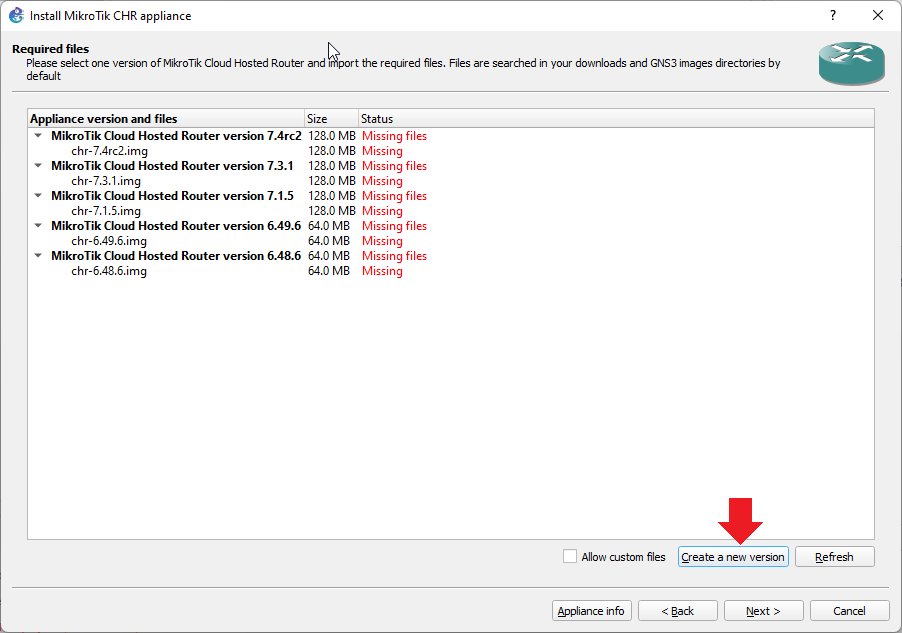Click the GNS3 icon in the title bar
This screenshot has width=902, height=633.
(x=15, y=15)
